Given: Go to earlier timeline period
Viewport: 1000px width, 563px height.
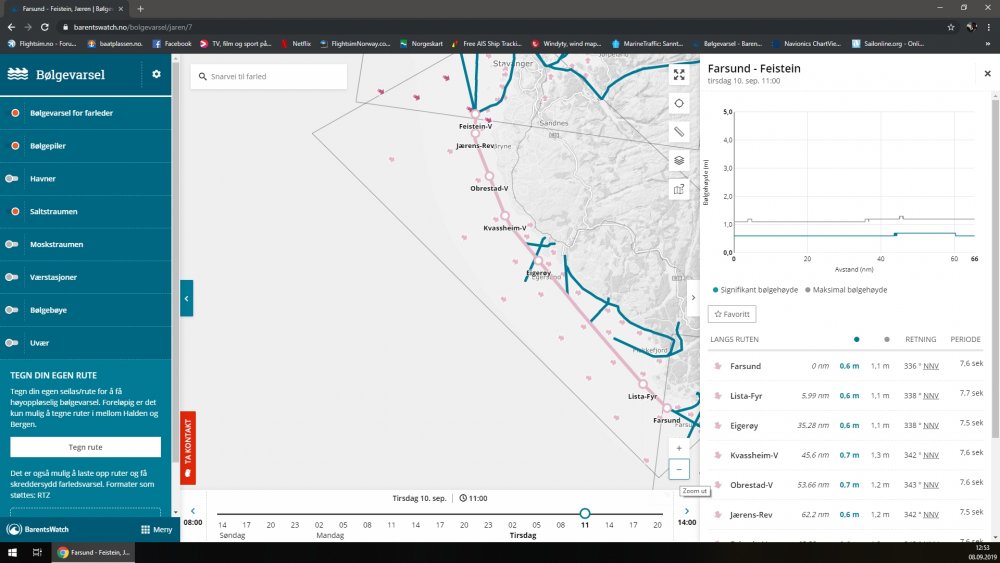Looking at the screenshot, I should (x=193, y=511).
